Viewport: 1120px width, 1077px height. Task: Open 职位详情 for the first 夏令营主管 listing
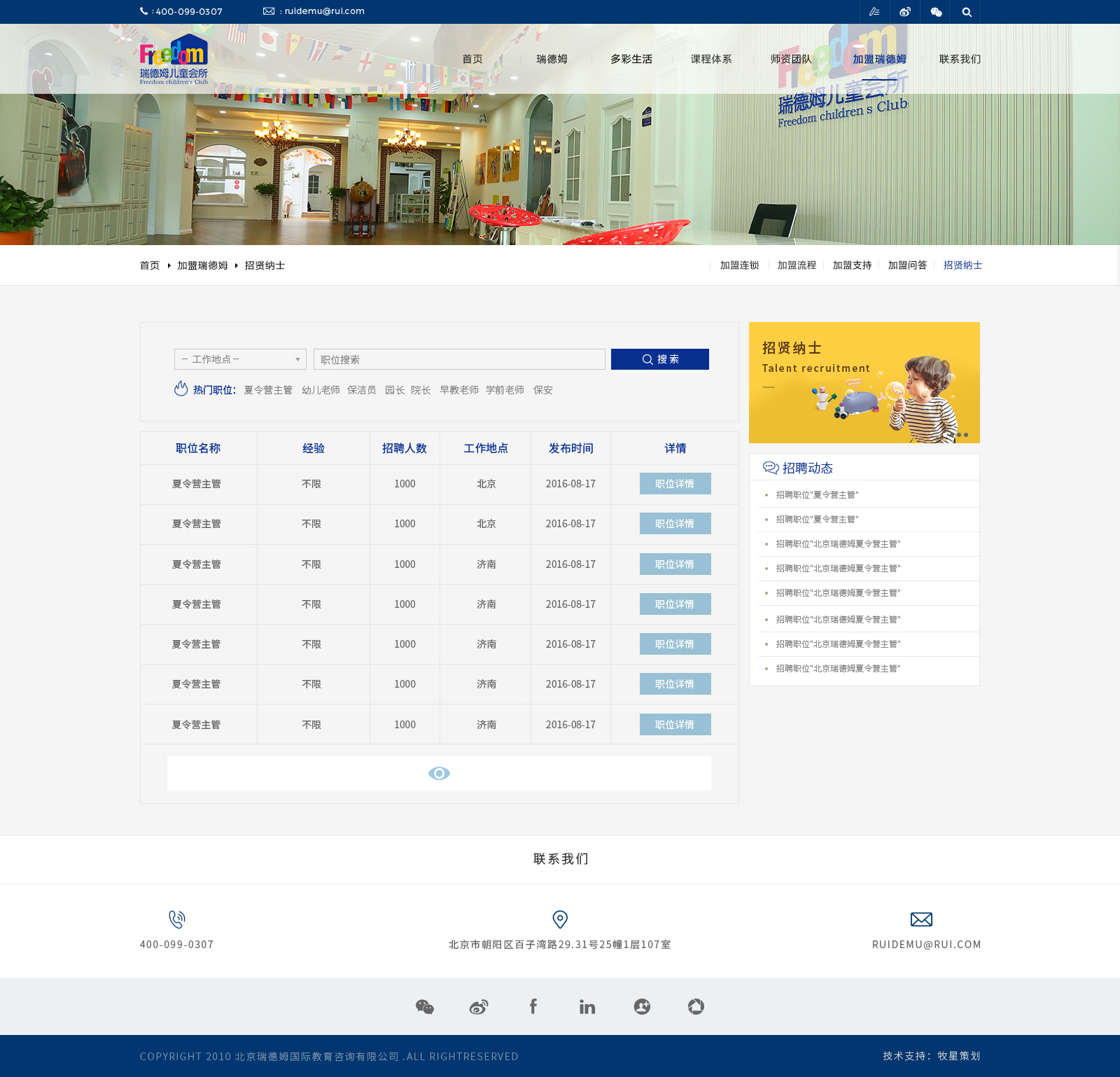coord(675,484)
